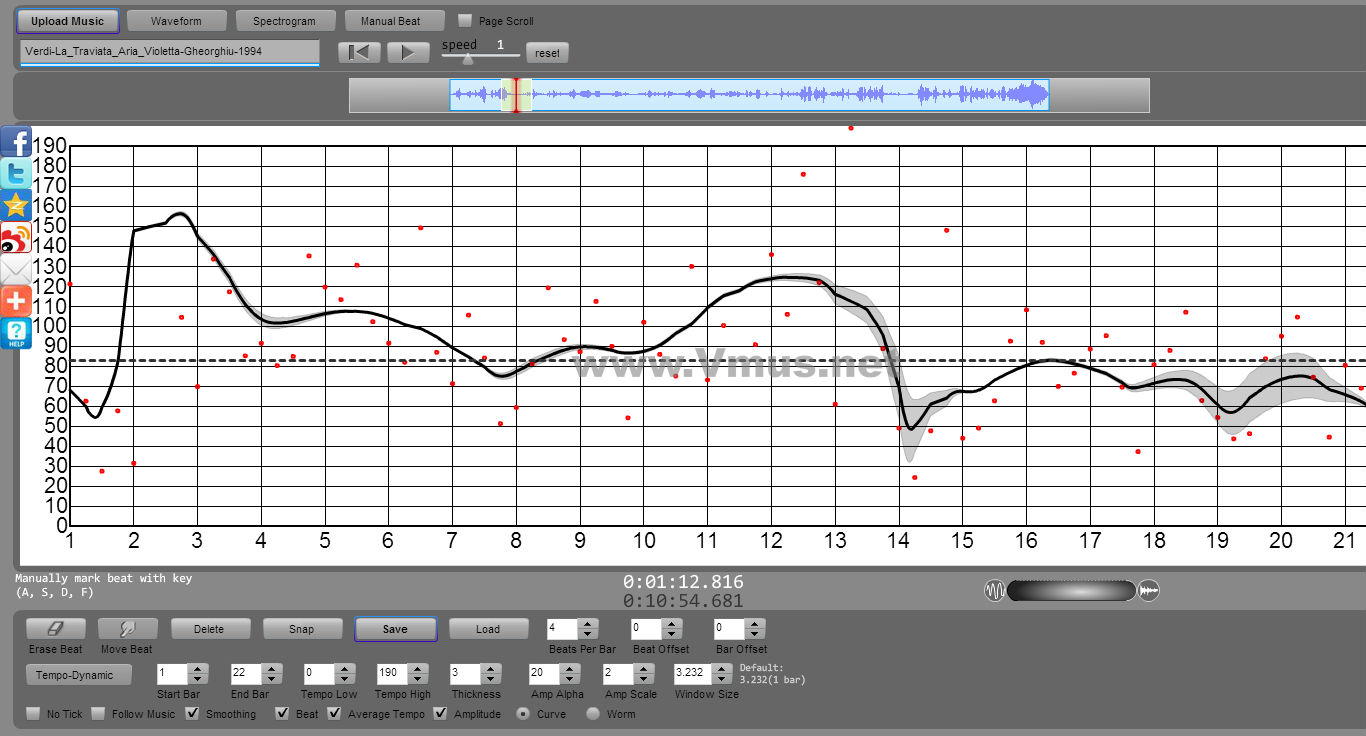Open the Help question mark icon

click(16, 333)
